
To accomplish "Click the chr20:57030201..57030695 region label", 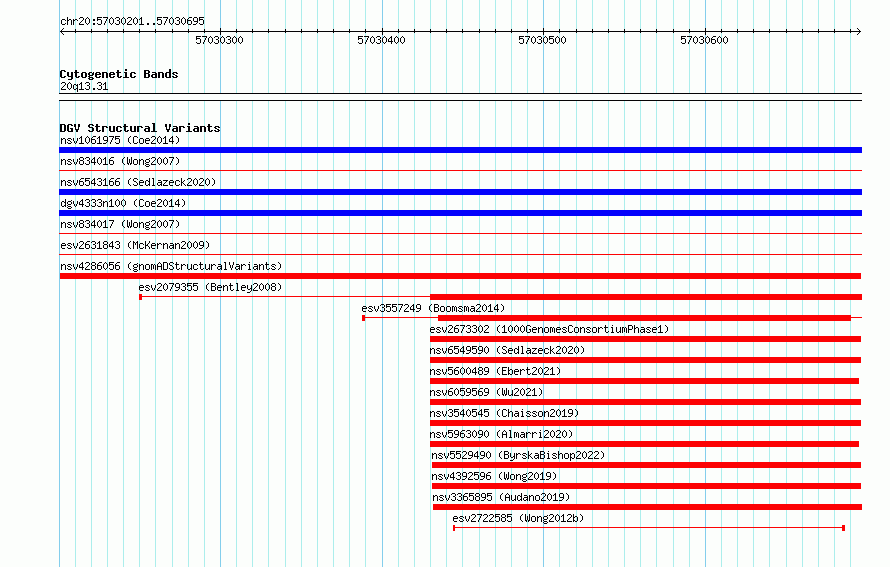I will tap(132, 21).
